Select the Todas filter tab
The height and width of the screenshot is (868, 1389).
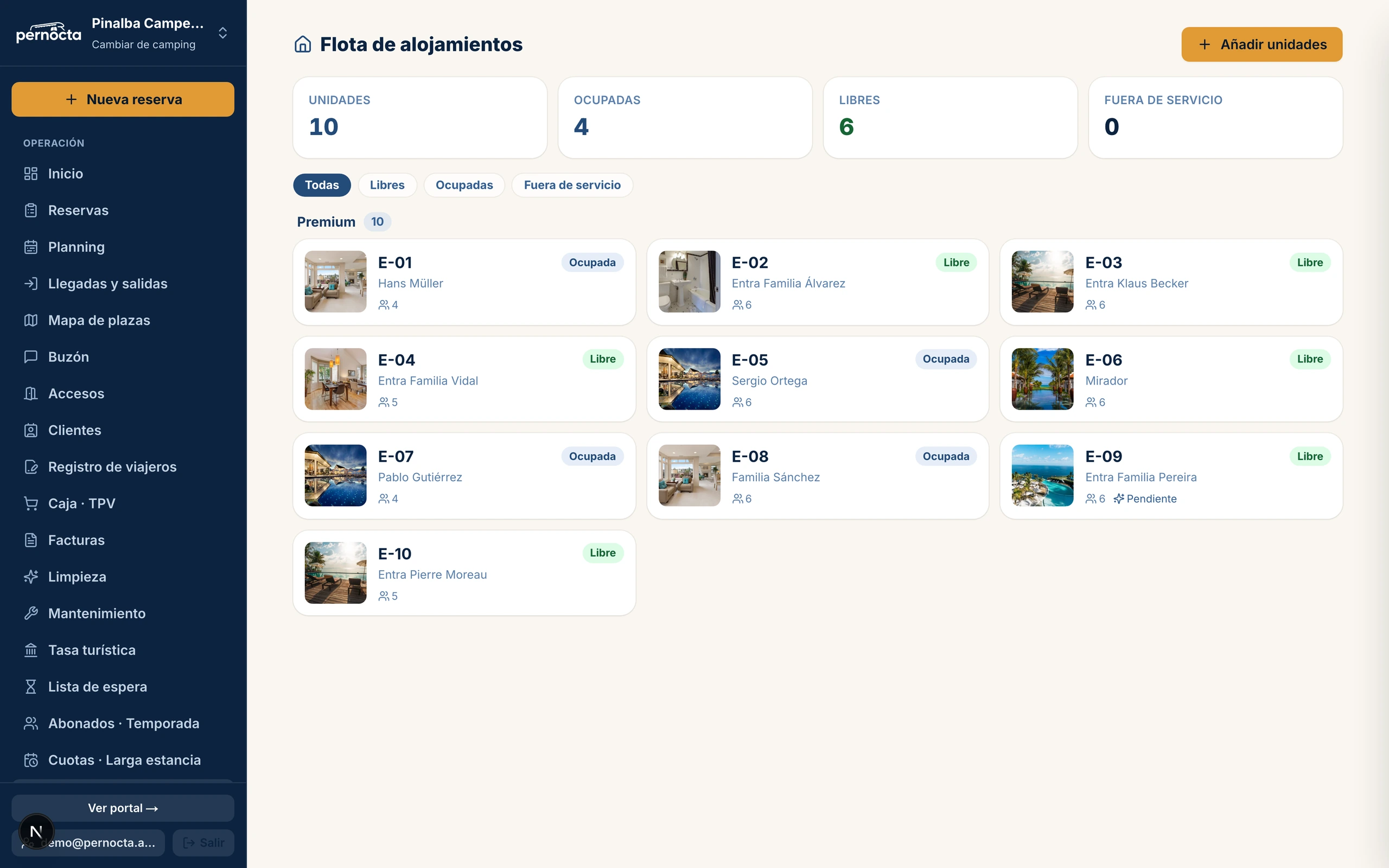[322, 185]
